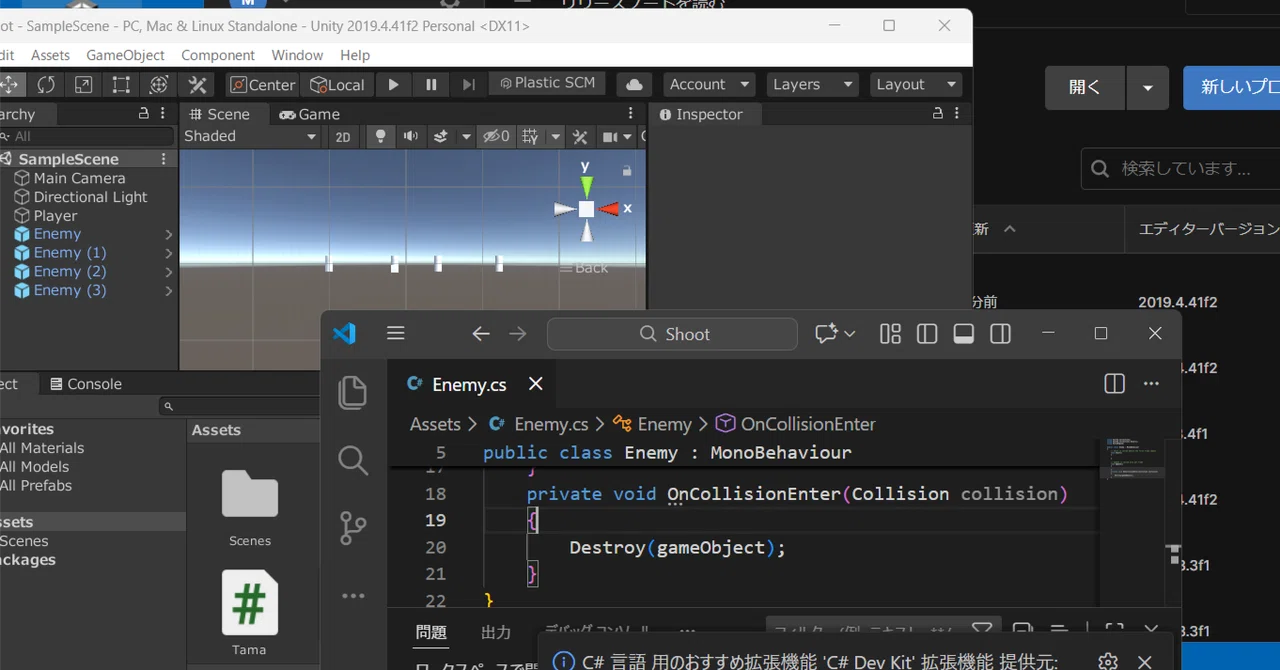Open VS Code Search sidebar icon
Image resolution: width=1280 pixels, height=670 pixels.
coord(353,460)
